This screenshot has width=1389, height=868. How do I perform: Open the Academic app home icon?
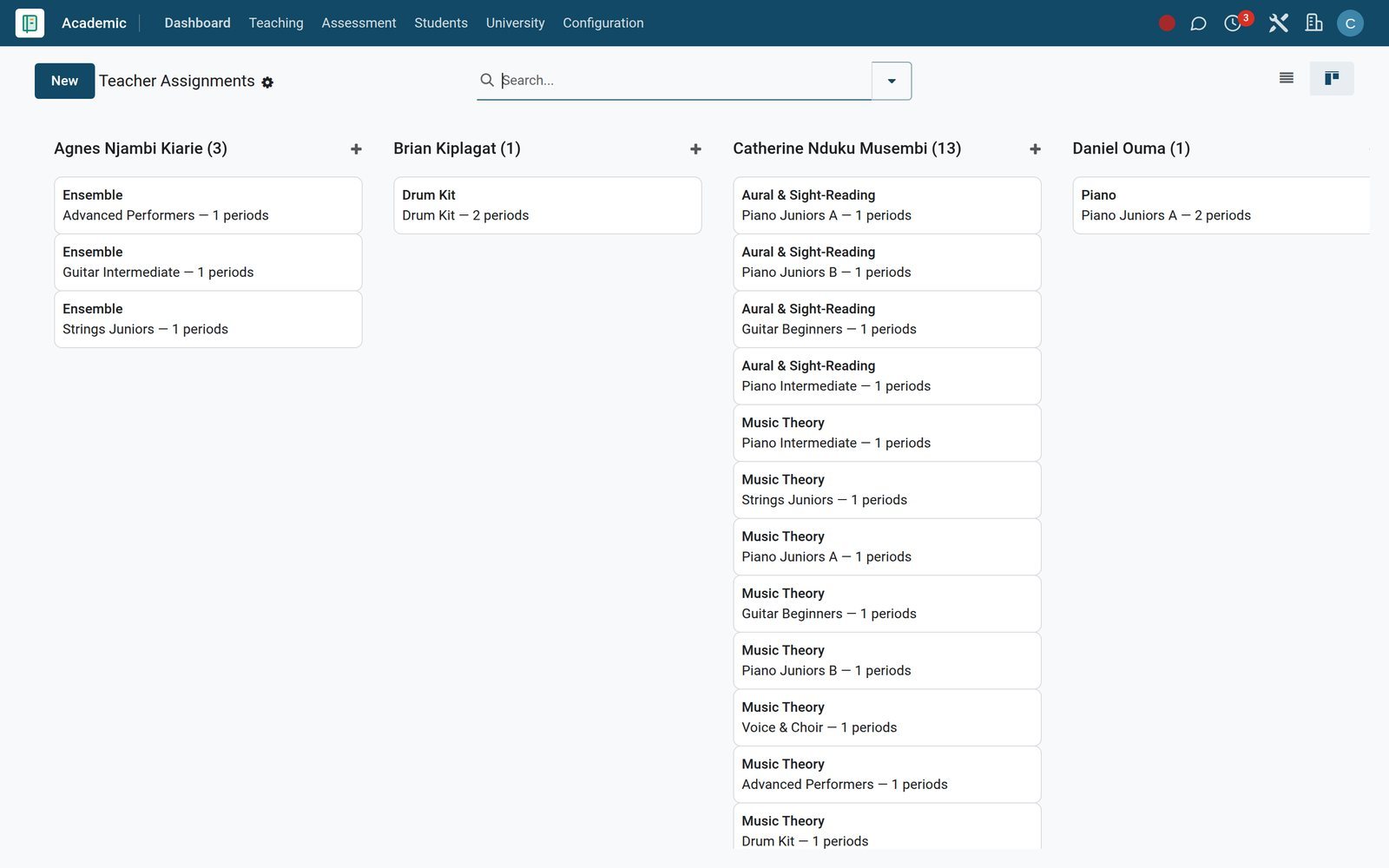(30, 23)
